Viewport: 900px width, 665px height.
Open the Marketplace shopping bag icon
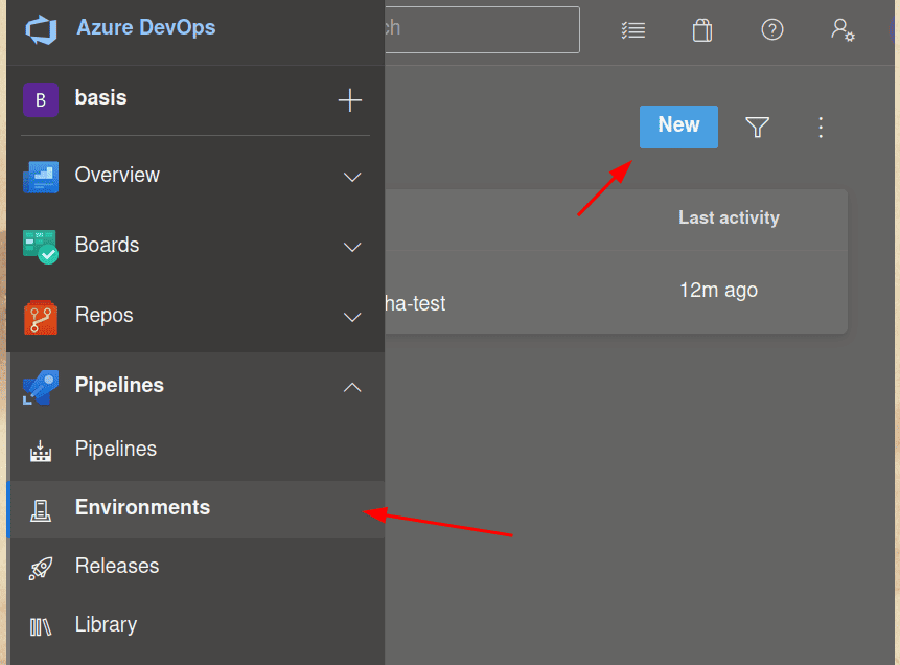coord(702,30)
